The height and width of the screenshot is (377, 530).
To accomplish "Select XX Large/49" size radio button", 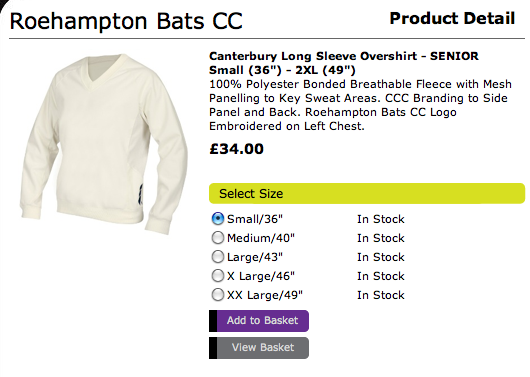I will point(218,294).
